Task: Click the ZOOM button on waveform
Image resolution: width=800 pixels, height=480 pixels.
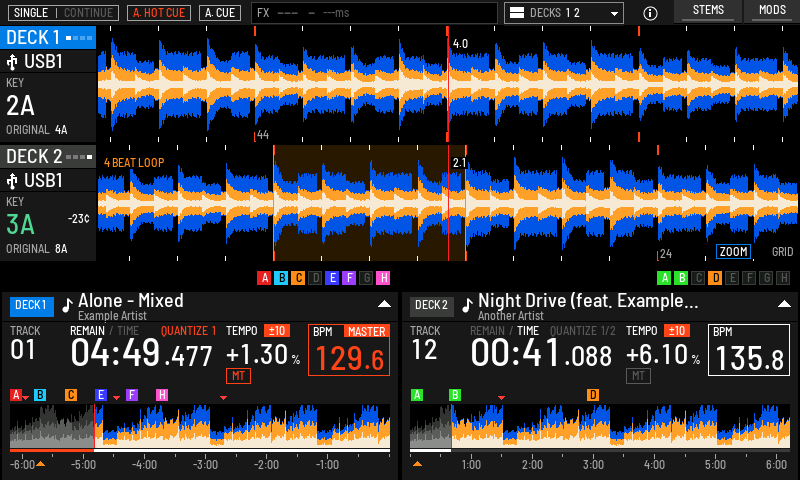Action: pos(734,251)
